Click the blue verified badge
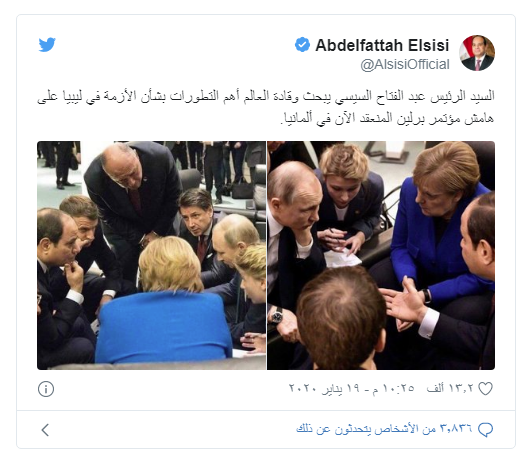The height and width of the screenshot is (450, 525). pyautogui.click(x=302, y=45)
